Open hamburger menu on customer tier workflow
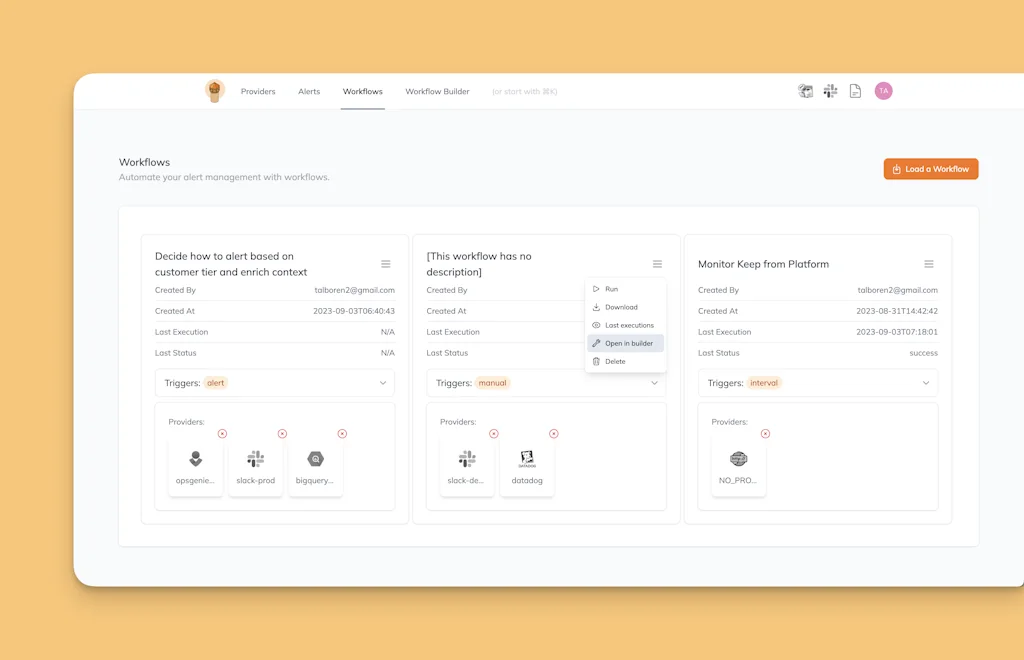 tap(386, 264)
